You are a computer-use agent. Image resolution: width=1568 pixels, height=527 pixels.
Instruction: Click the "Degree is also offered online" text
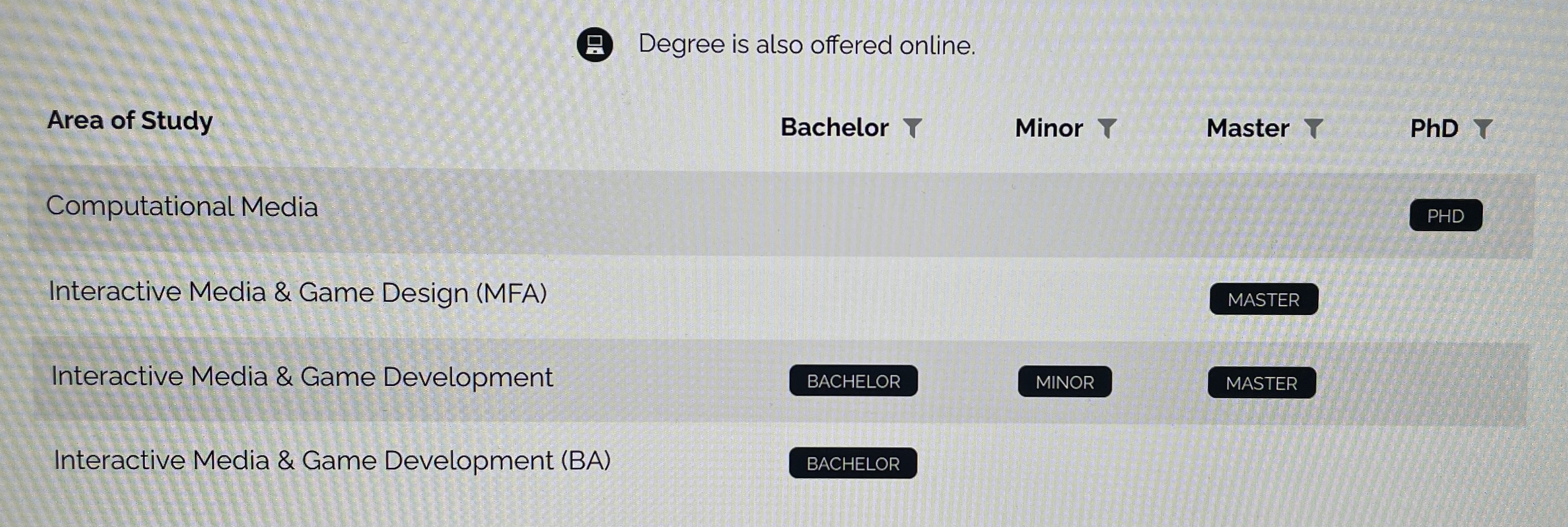[x=807, y=45]
